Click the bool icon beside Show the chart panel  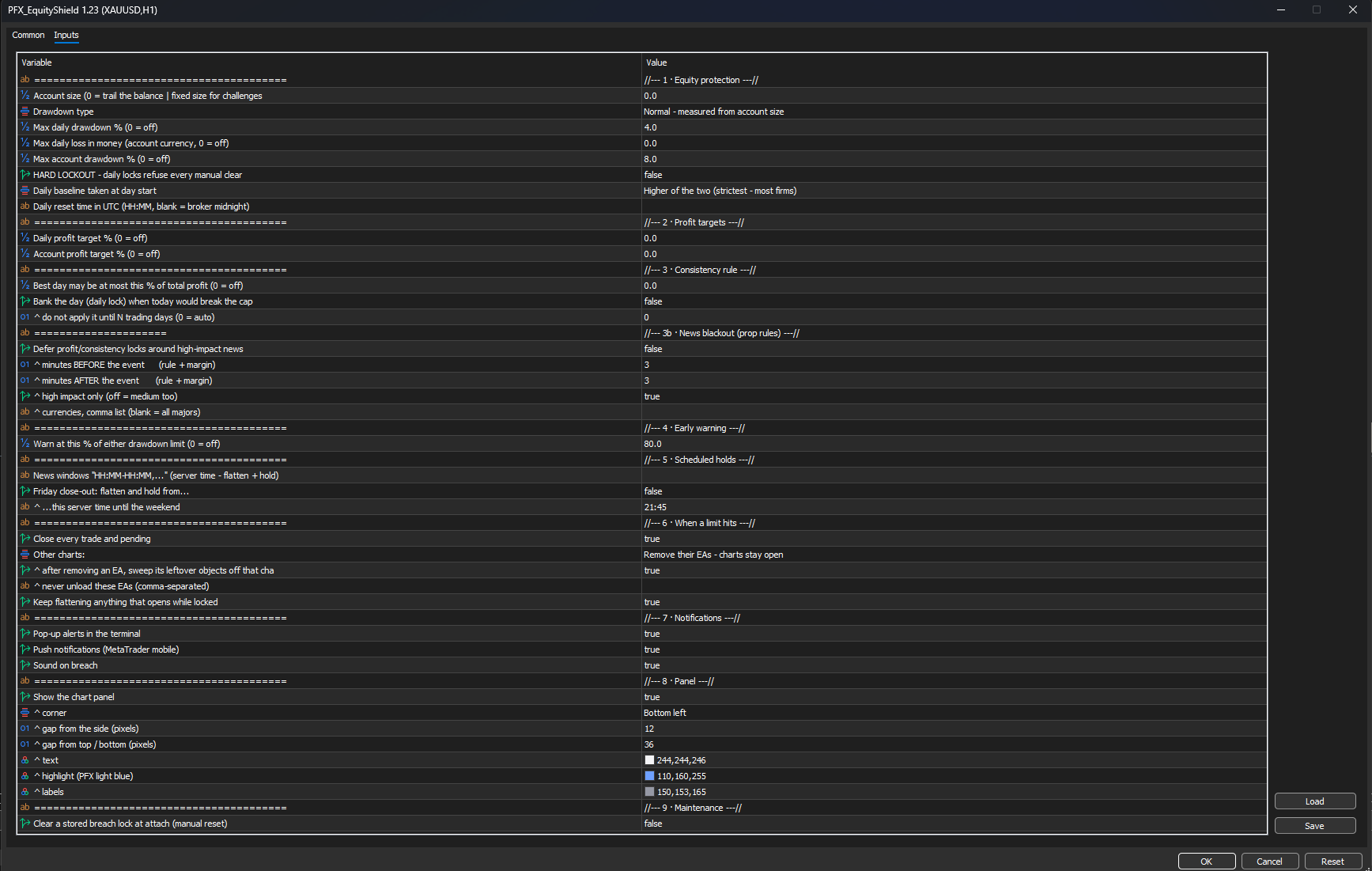[x=25, y=697]
